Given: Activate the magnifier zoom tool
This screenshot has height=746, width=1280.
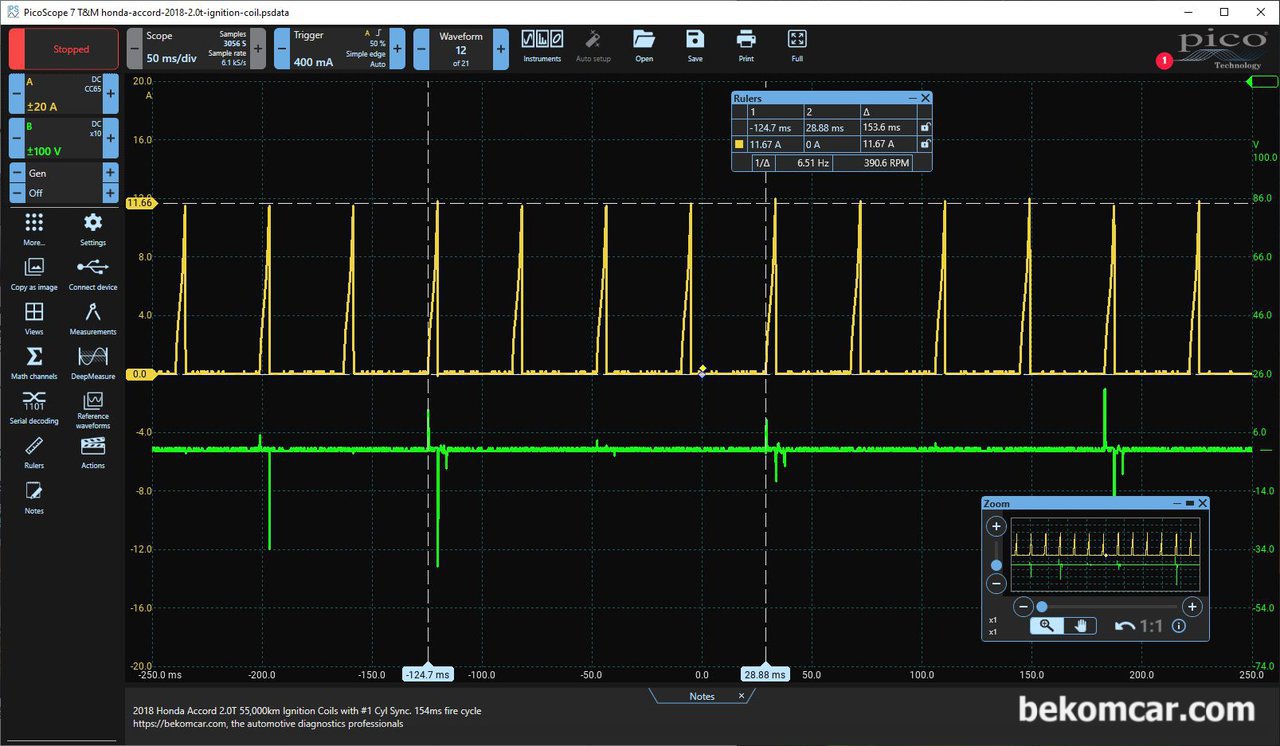Looking at the screenshot, I should tap(1047, 626).
